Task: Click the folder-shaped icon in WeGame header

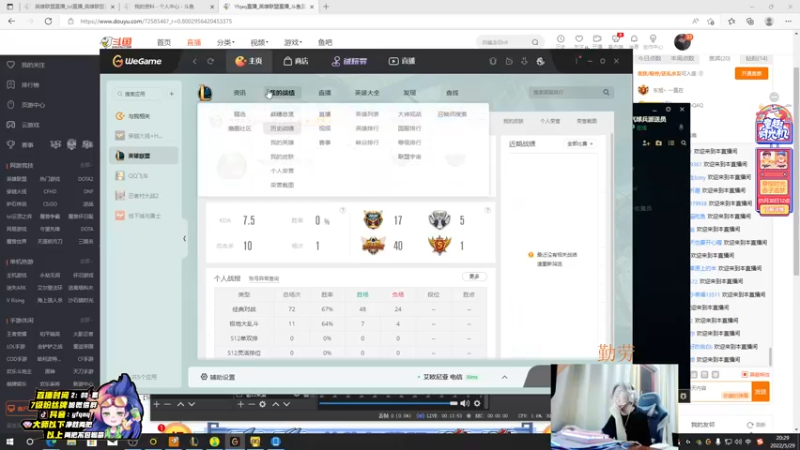Action: pos(509,61)
